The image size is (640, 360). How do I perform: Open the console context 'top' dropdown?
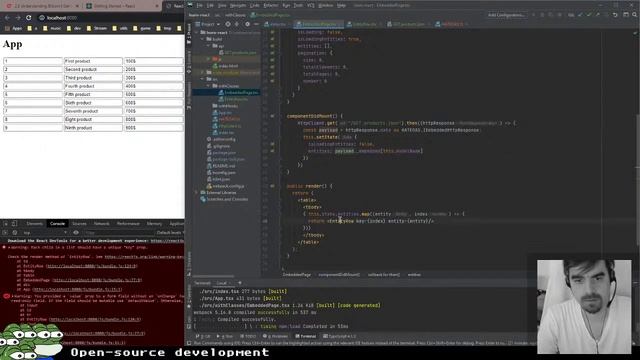[45, 233]
